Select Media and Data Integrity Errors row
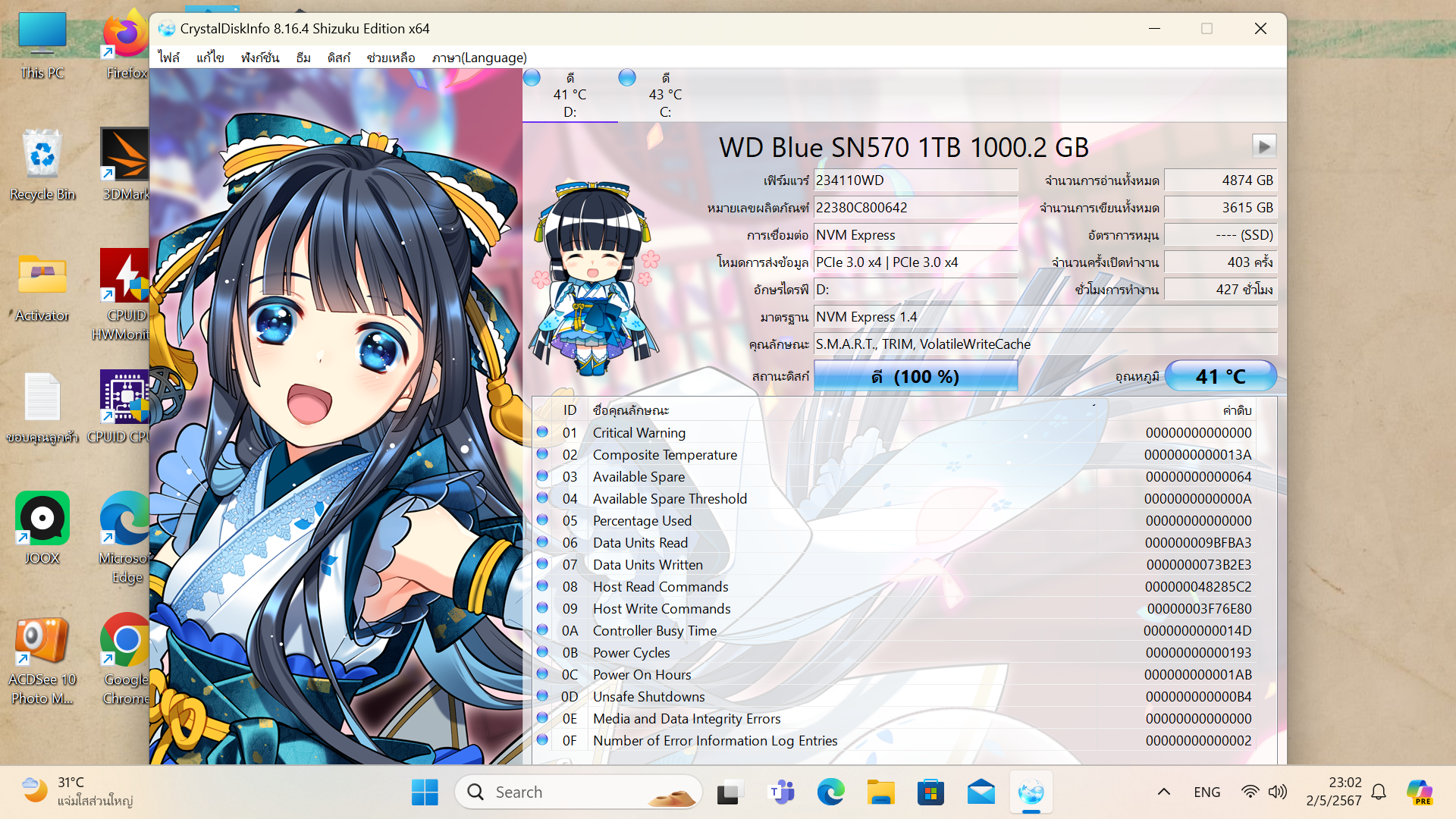 point(895,718)
